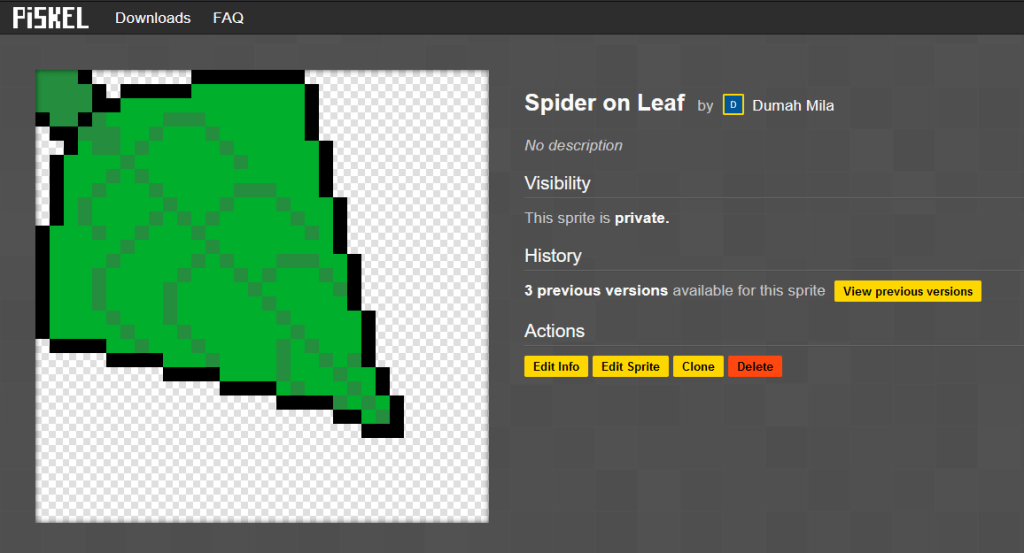This screenshot has height=553, width=1024.
Task: Click the 3 previous versions text
Action: point(596,291)
